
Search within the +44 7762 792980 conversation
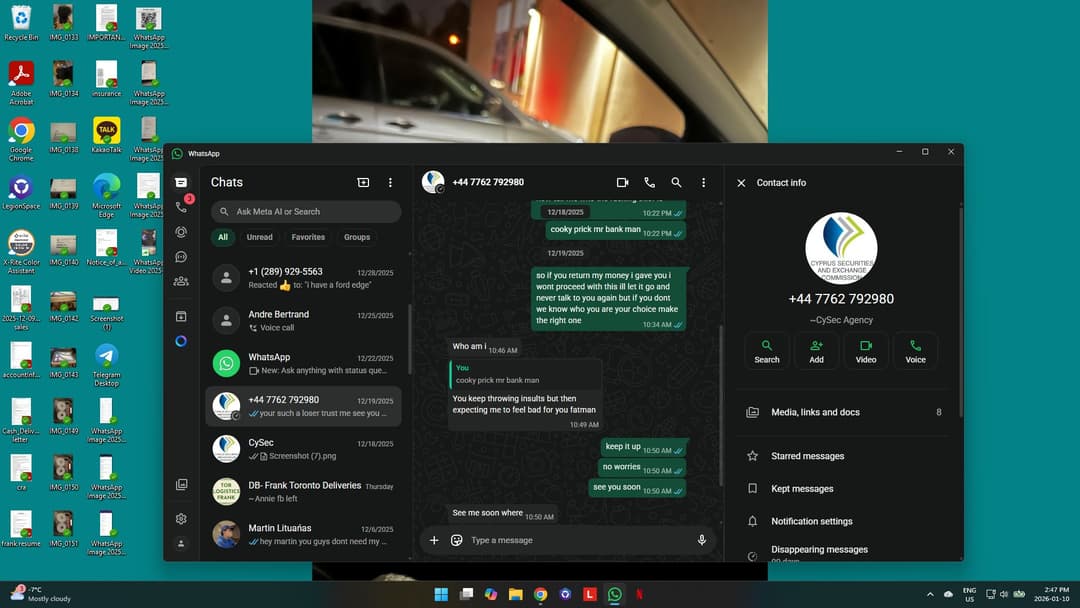click(676, 182)
